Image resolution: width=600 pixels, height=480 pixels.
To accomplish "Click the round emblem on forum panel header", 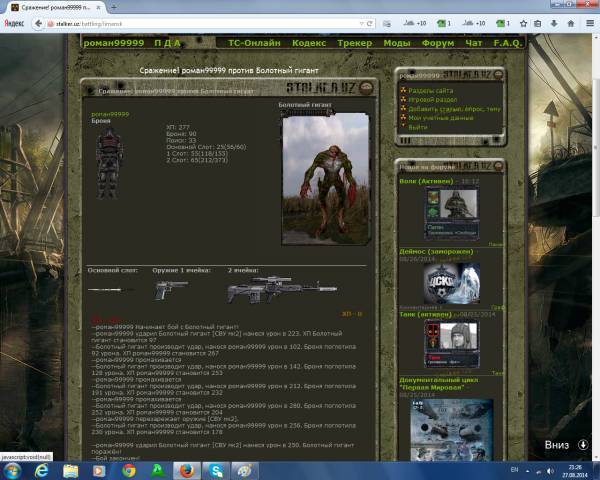I will 499,166.
